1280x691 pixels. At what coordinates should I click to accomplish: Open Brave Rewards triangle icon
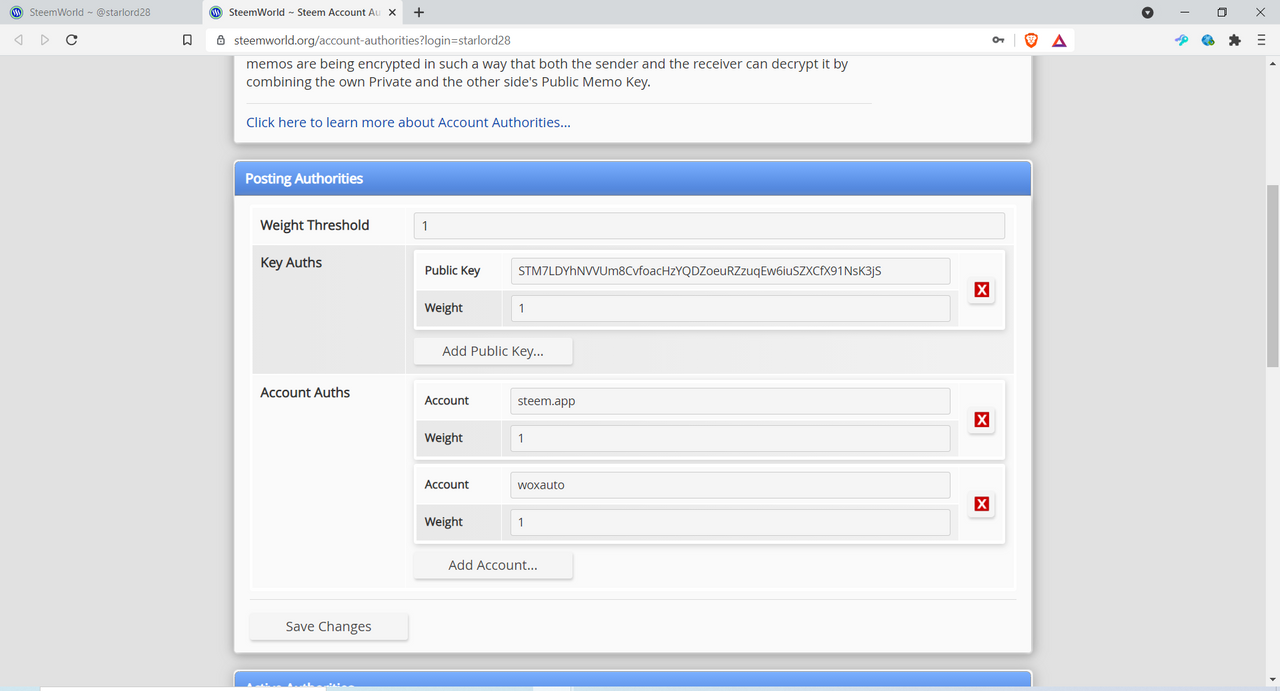(x=1059, y=40)
